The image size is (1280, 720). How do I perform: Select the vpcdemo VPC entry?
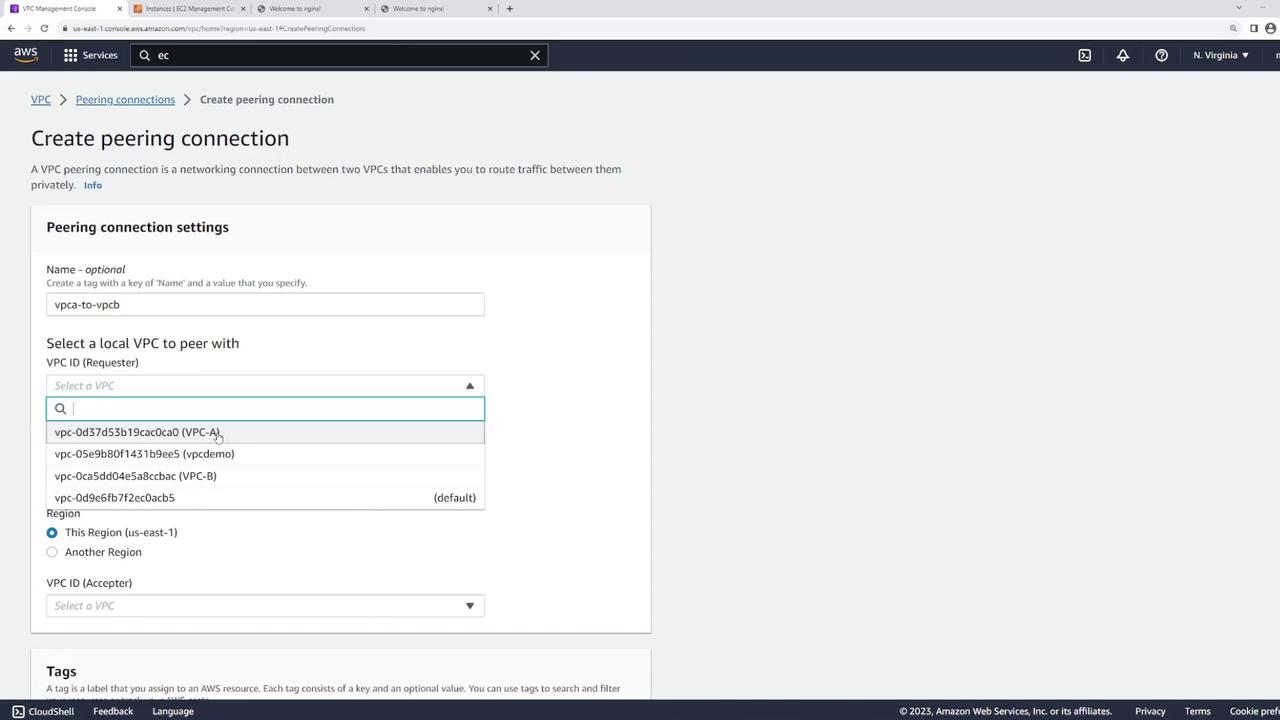click(x=265, y=454)
